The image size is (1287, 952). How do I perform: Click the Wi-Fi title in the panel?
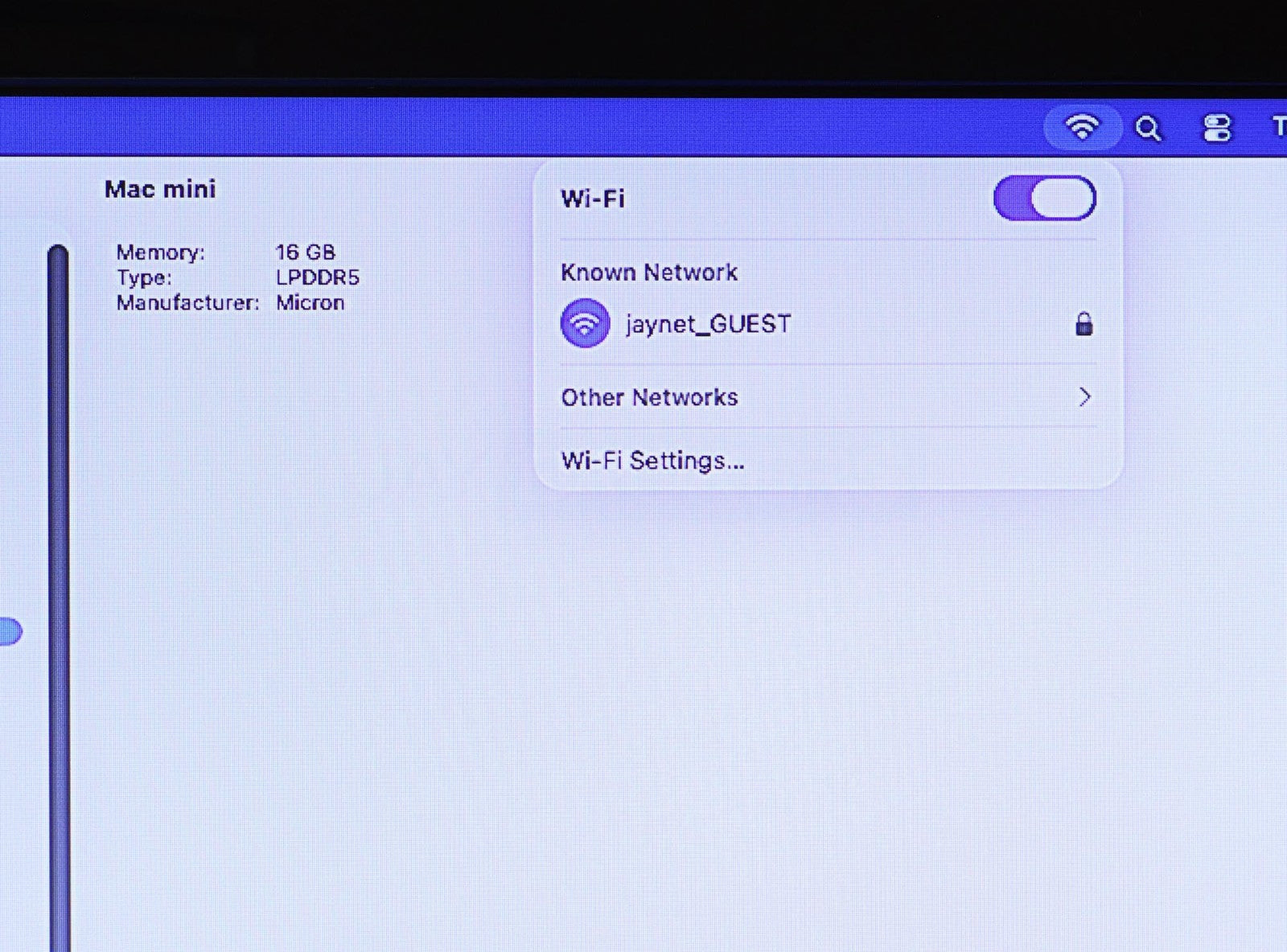click(x=592, y=199)
